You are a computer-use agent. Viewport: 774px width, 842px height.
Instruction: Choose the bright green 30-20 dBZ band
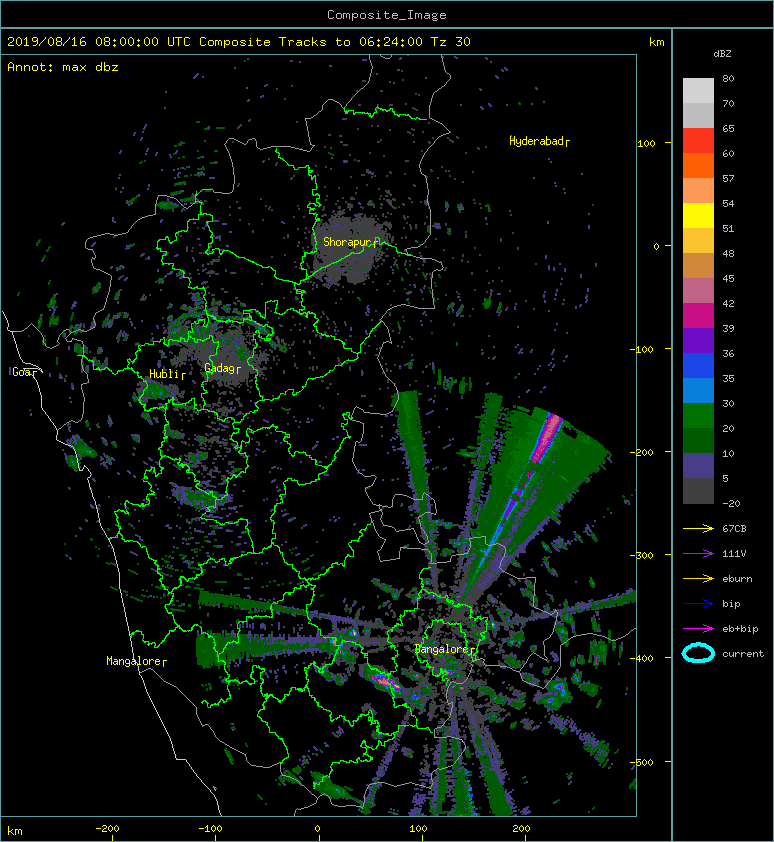click(698, 416)
